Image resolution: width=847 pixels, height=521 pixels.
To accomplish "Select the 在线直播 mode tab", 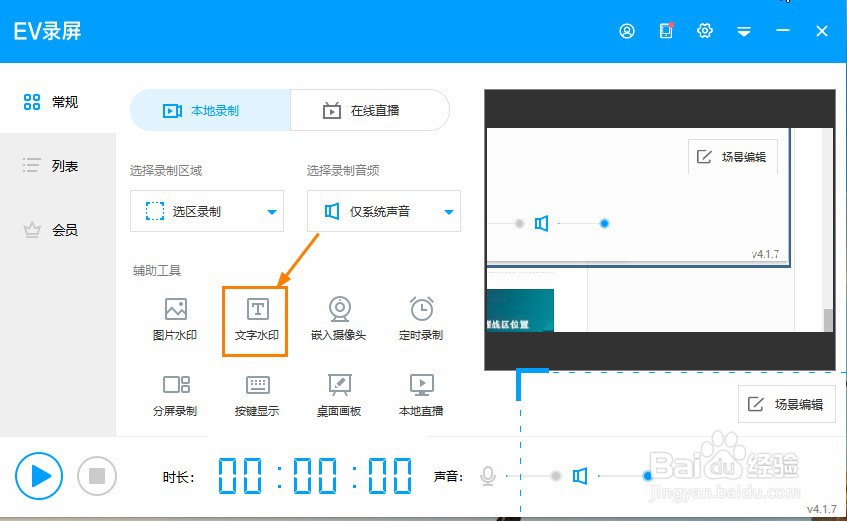I will pyautogui.click(x=370, y=110).
